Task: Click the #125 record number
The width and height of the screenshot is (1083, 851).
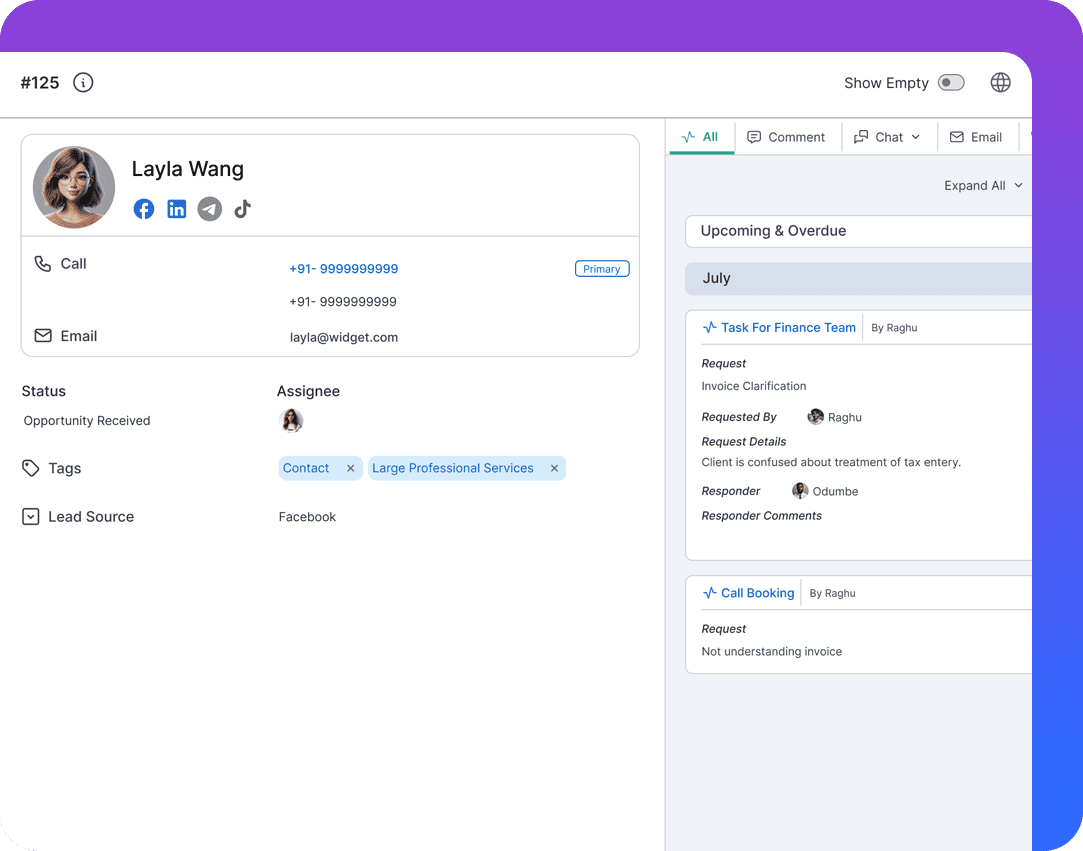Action: [x=39, y=83]
